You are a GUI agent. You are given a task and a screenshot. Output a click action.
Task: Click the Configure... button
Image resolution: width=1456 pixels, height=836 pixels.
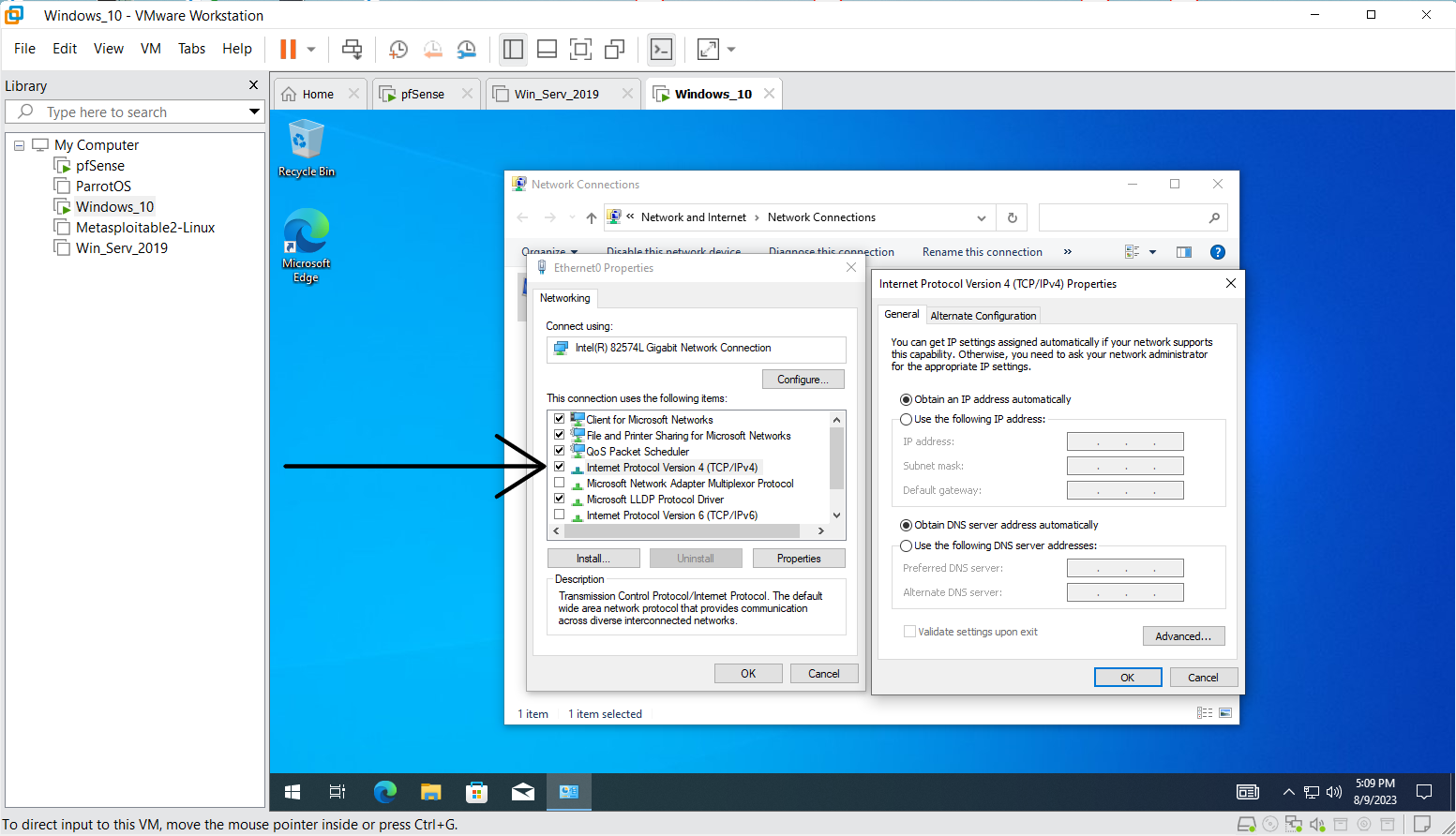click(x=803, y=380)
